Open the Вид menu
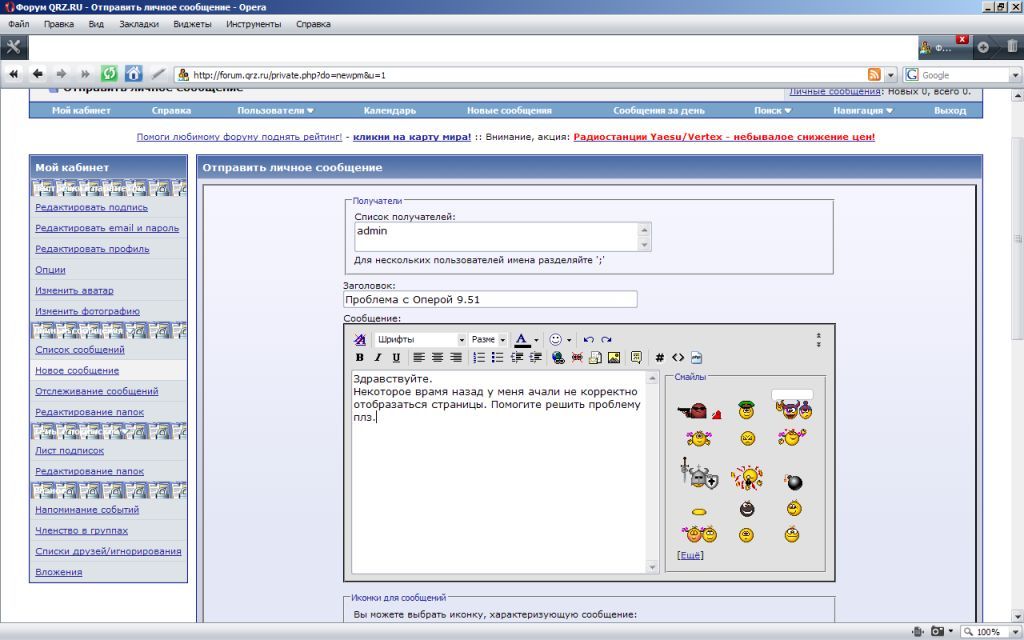Viewport: 1024px width, 640px height. (96, 24)
